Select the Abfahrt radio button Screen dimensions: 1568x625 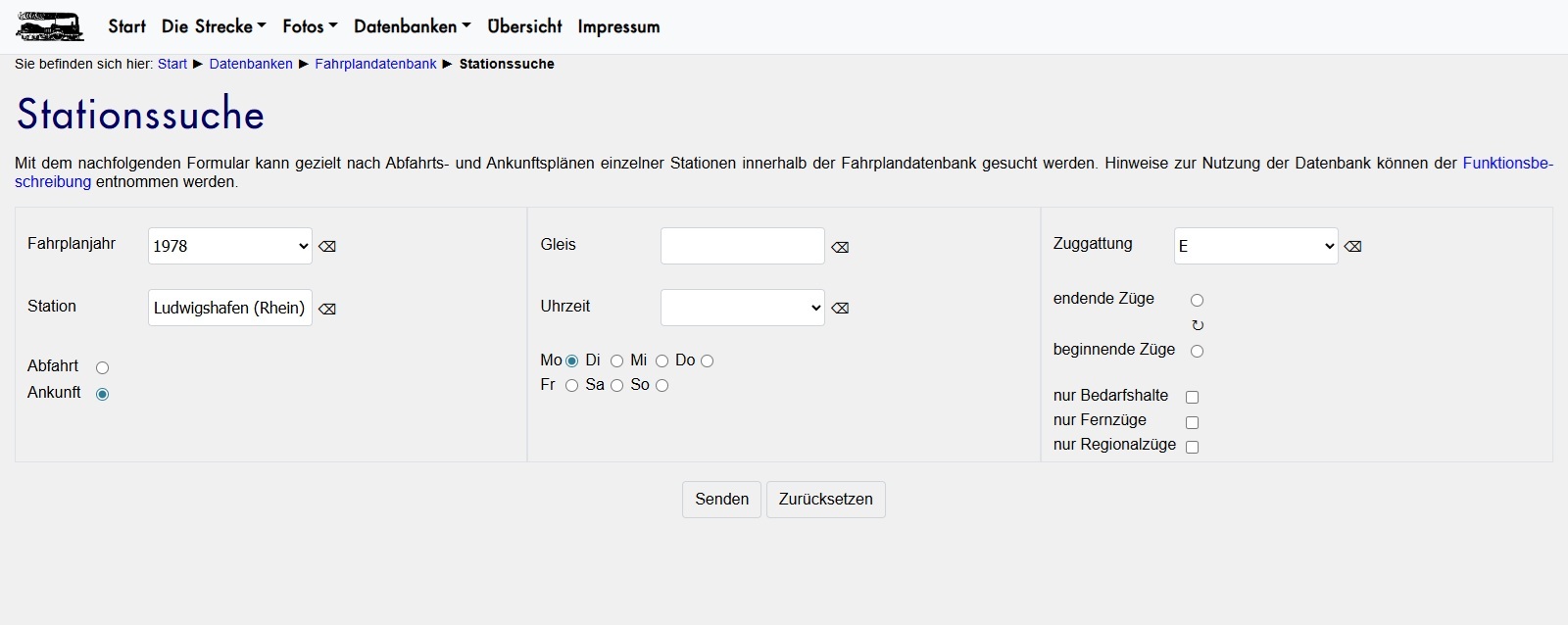tap(102, 368)
